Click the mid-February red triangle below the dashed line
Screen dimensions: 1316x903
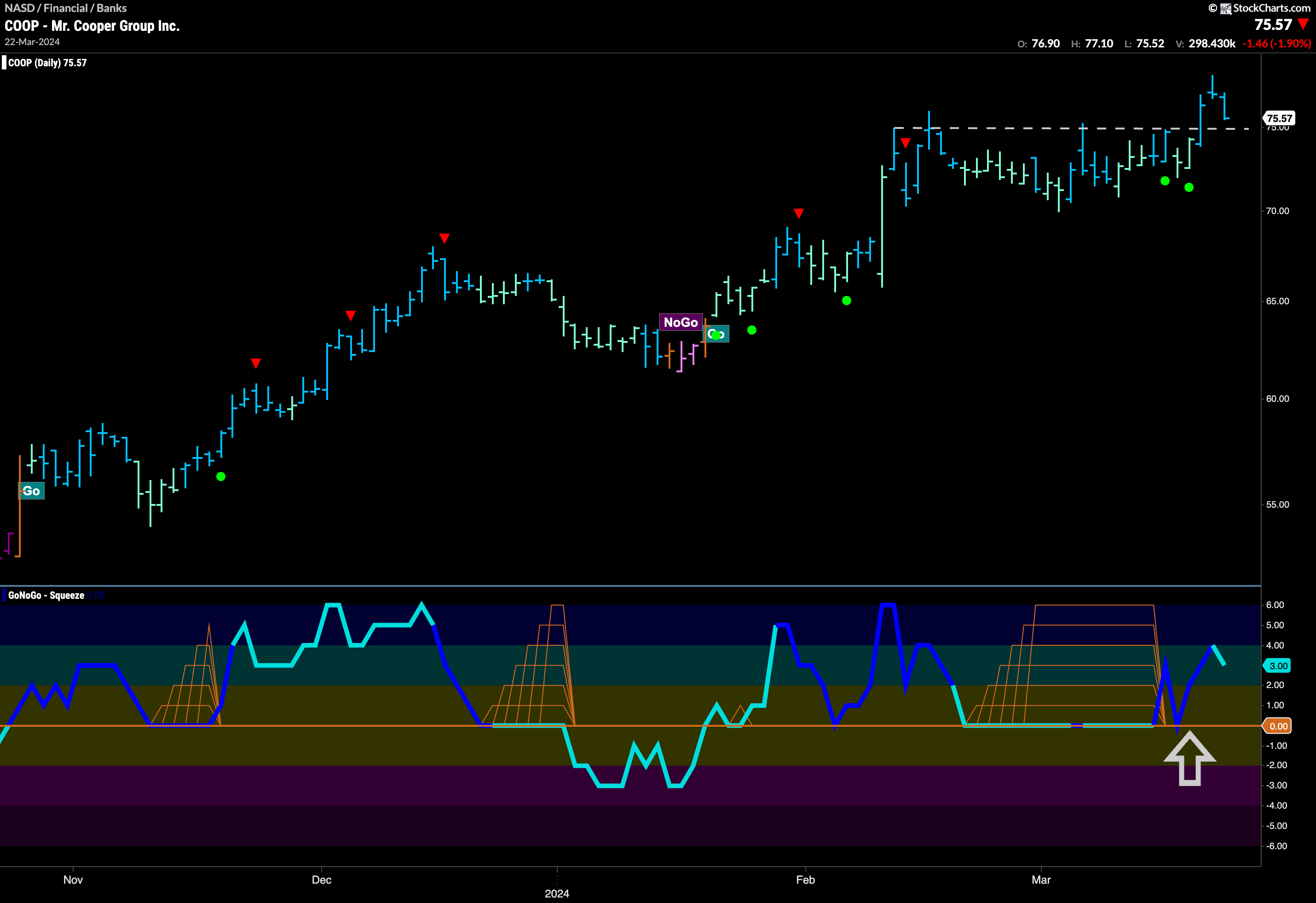[906, 143]
